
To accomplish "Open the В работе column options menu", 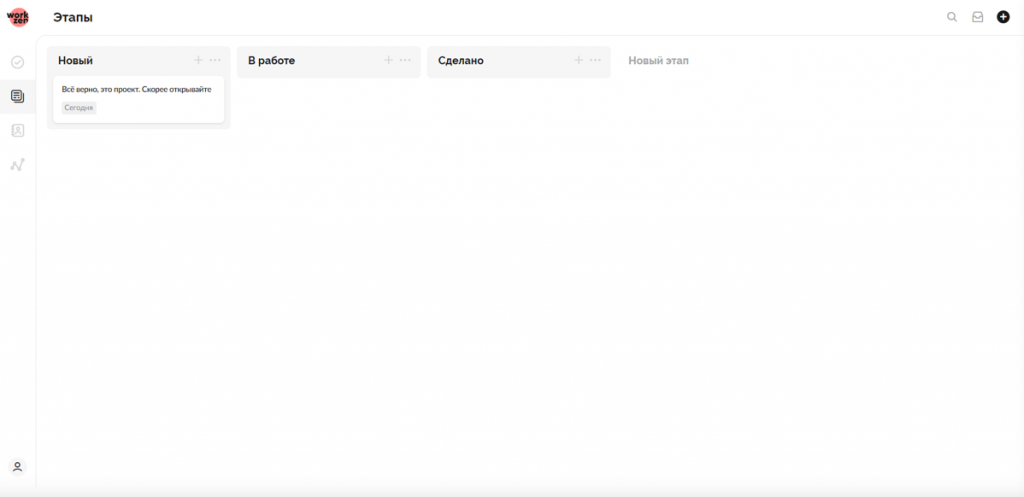I will 405,60.
